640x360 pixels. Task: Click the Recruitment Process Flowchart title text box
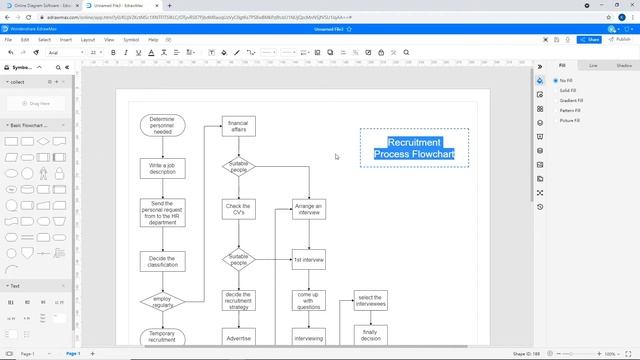[x=414, y=148]
